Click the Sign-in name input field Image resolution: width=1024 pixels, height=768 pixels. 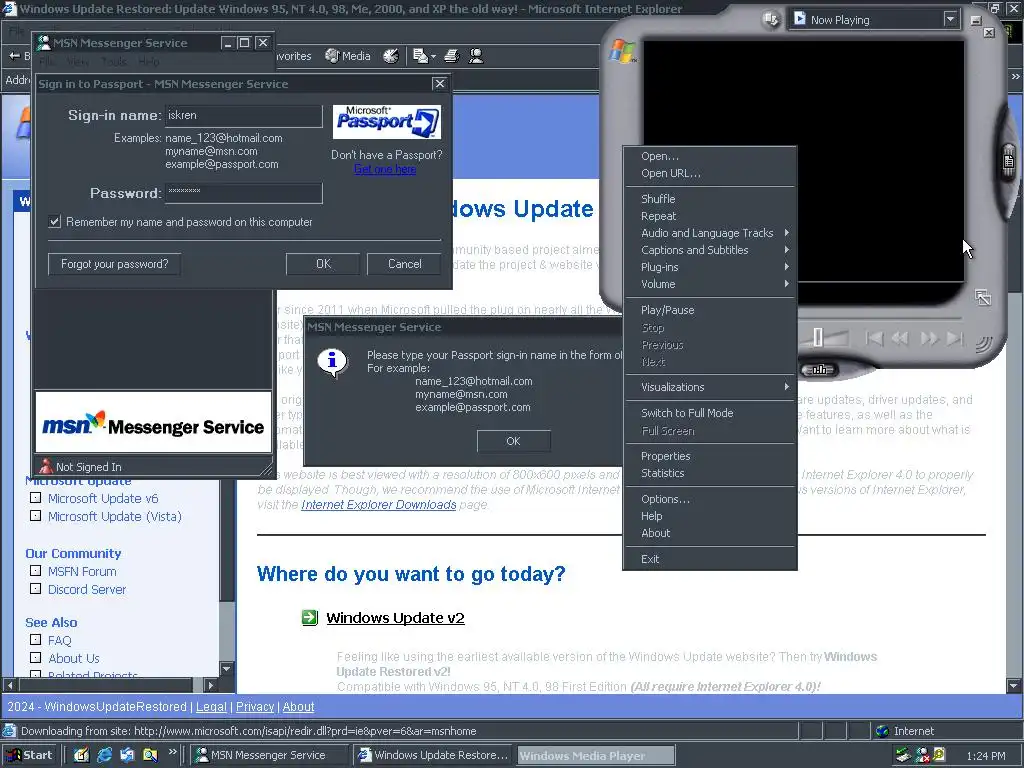[x=244, y=116]
